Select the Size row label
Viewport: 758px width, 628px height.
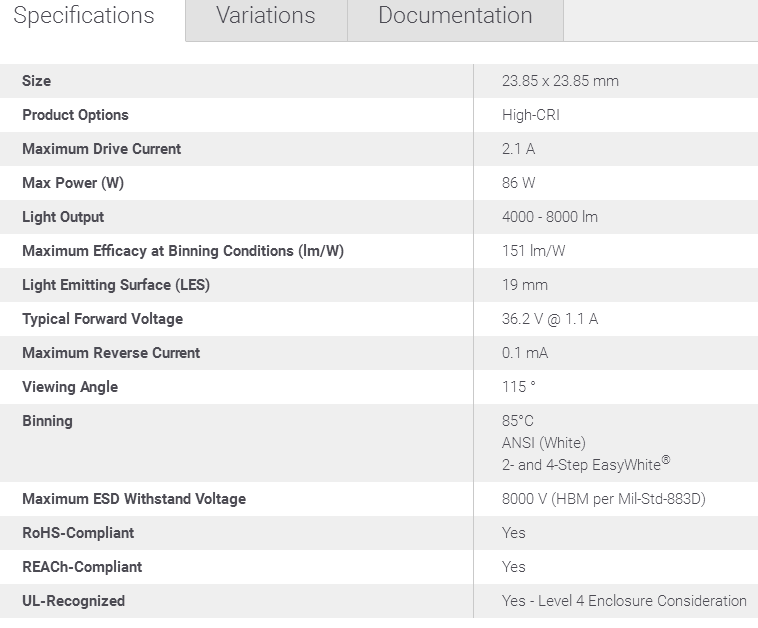click(x=36, y=81)
